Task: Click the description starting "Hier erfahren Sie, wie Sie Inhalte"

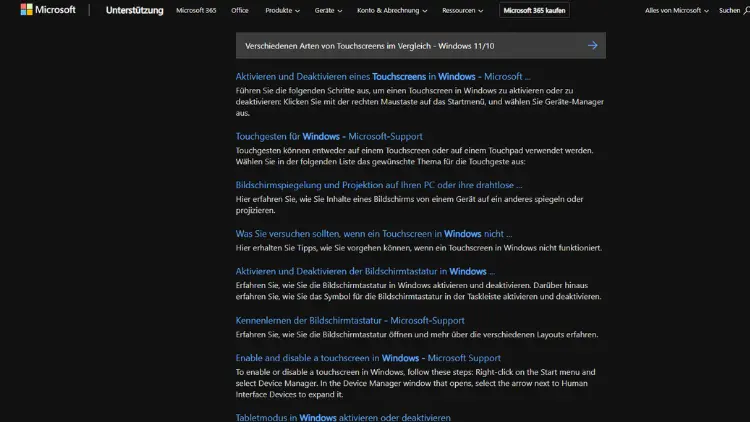Action: pyautogui.click(x=409, y=205)
